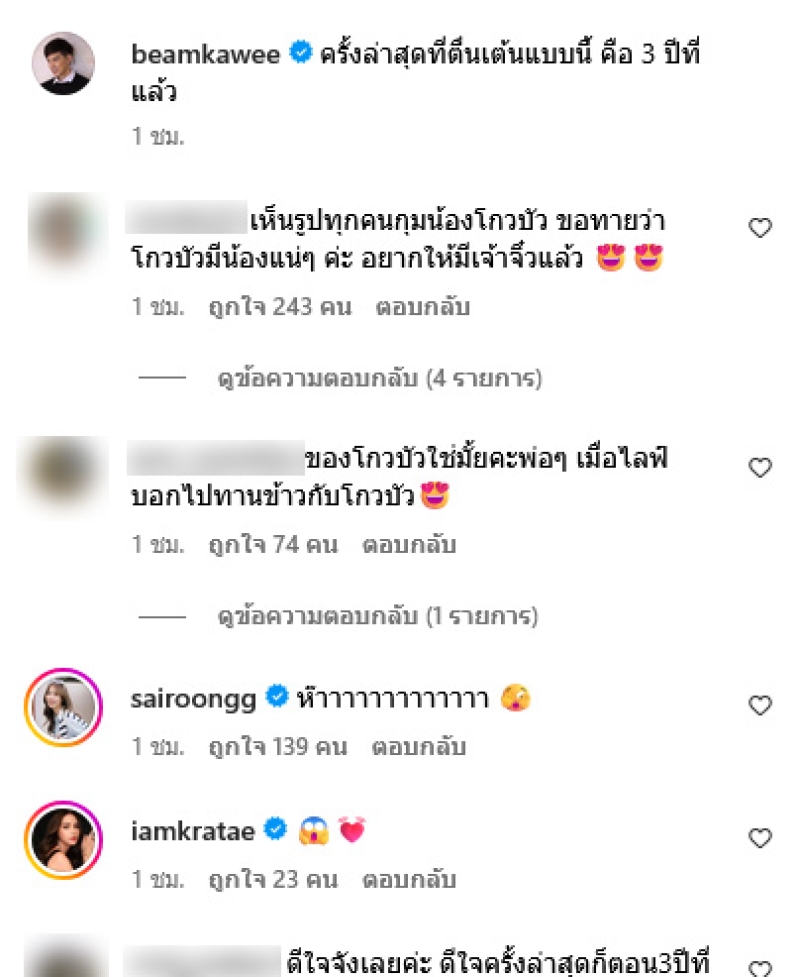
Task: Click the sairoongg username
Action: click(x=195, y=698)
